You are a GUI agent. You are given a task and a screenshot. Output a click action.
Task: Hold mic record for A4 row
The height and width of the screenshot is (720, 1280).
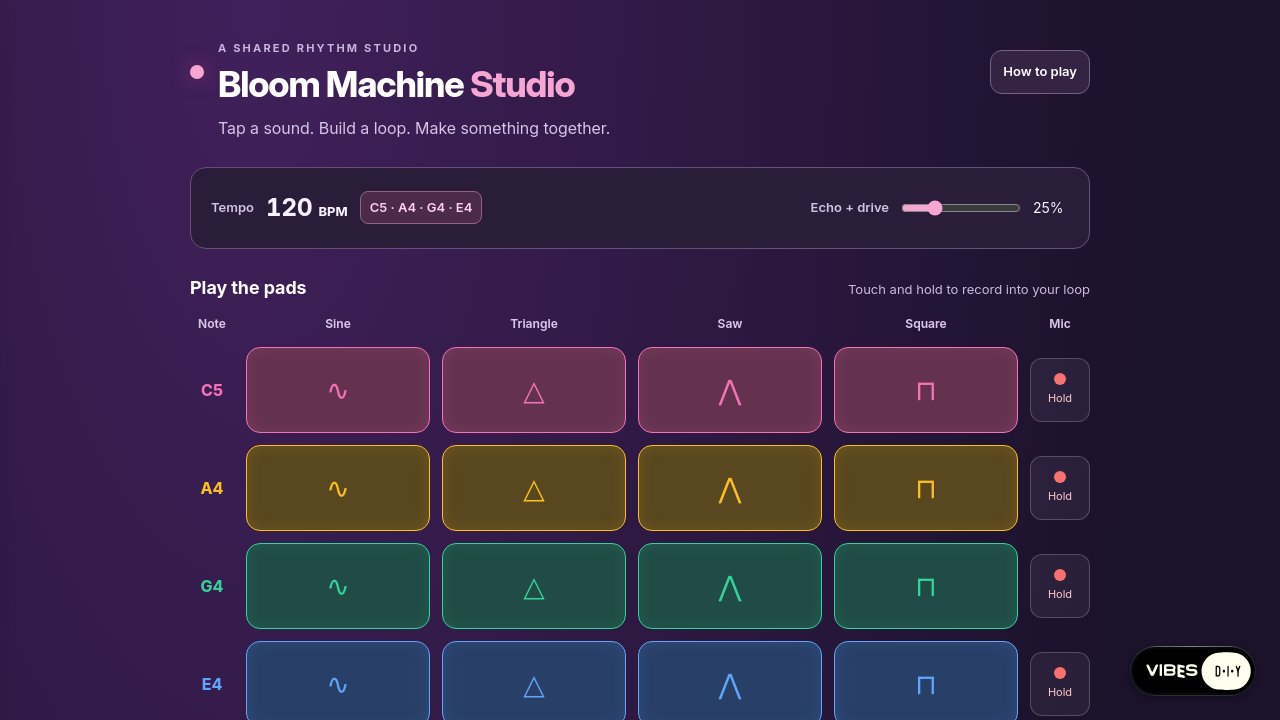coord(1060,488)
